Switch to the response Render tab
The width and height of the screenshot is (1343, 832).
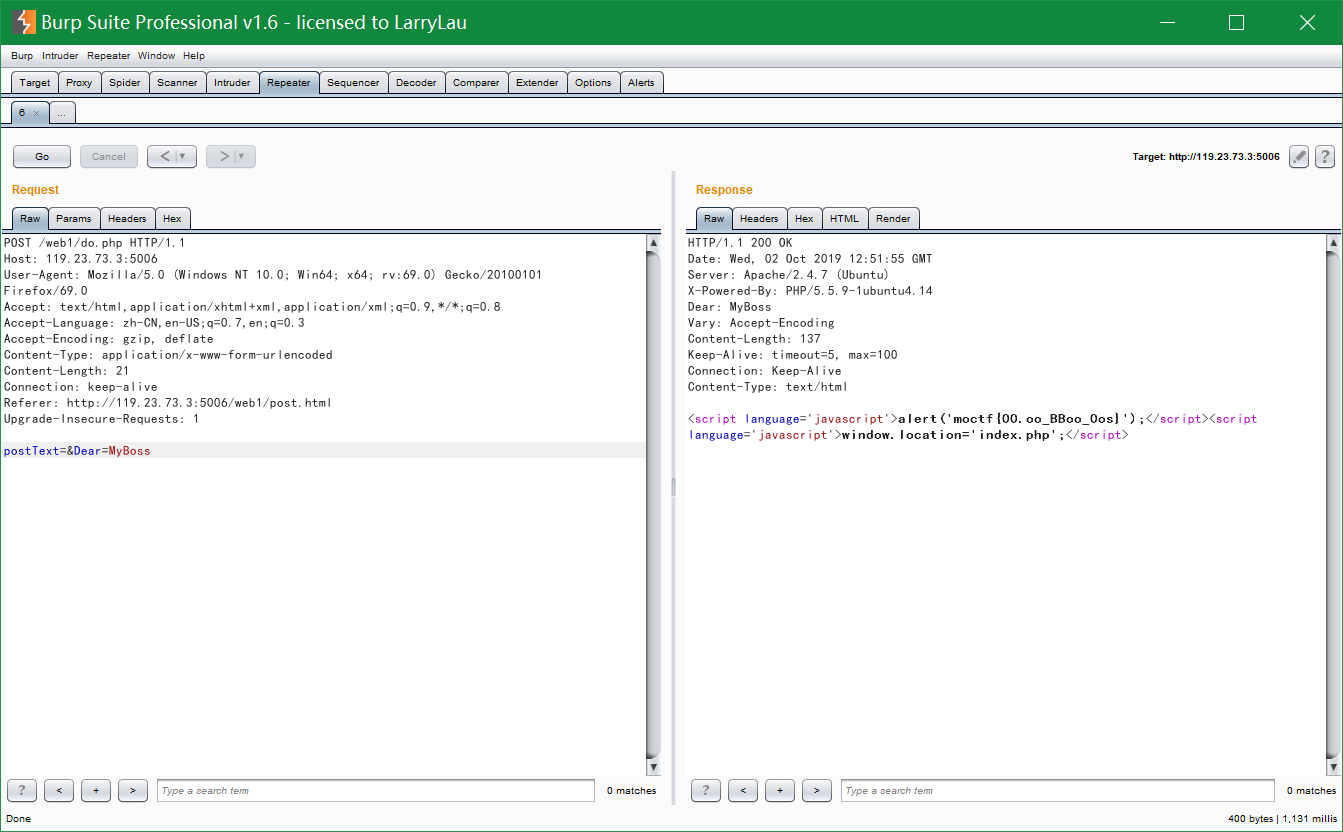point(894,218)
